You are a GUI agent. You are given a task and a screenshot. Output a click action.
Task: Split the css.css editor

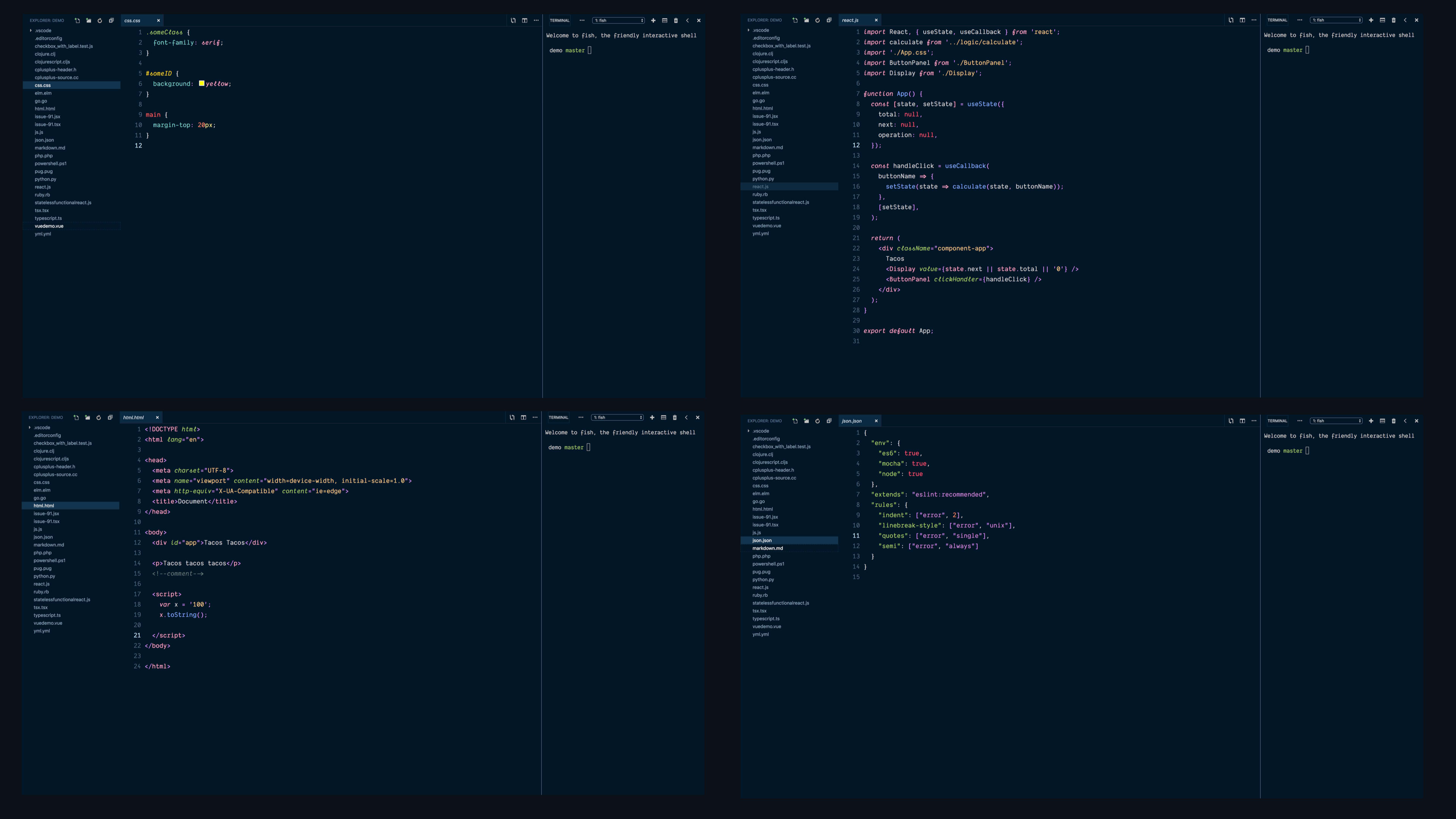(x=524, y=20)
